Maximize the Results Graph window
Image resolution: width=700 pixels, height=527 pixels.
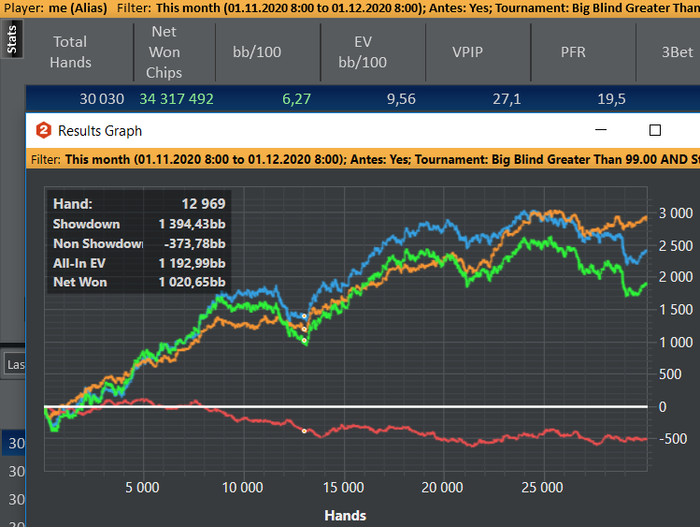coord(655,130)
